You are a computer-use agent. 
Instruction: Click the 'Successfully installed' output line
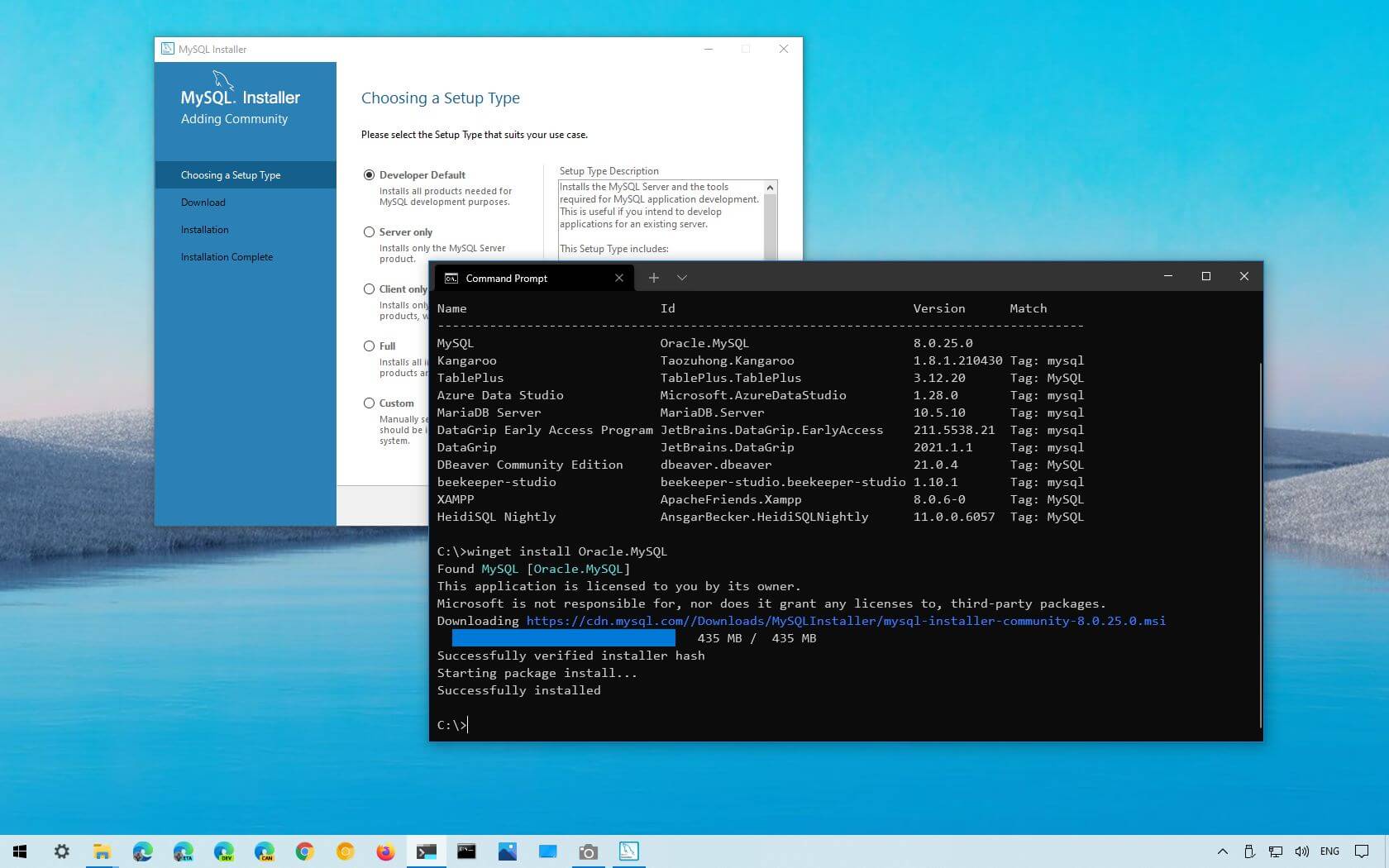point(518,690)
